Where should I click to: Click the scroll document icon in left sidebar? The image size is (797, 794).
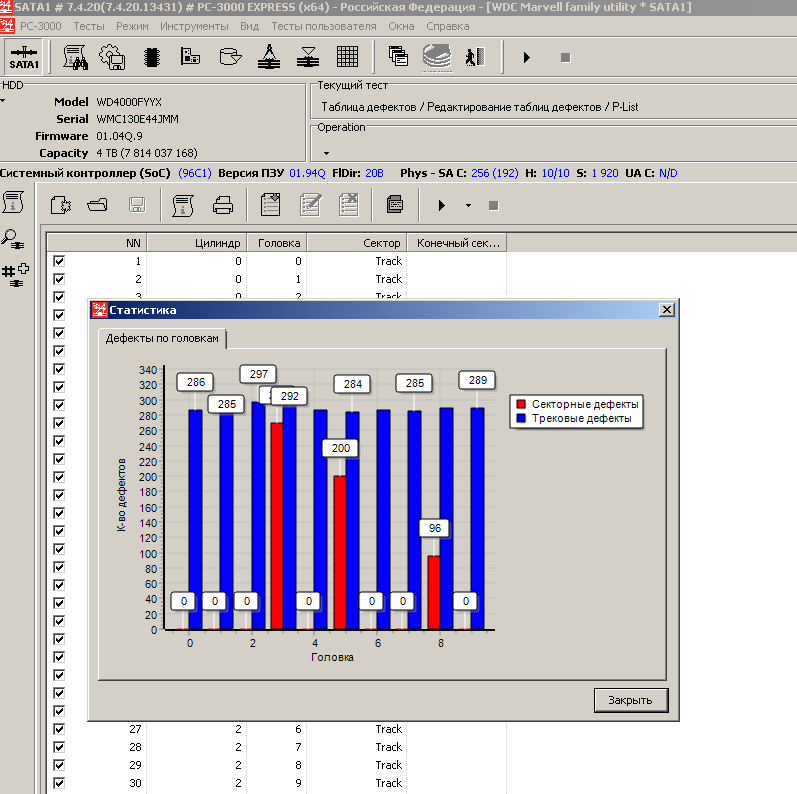point(13,203)
